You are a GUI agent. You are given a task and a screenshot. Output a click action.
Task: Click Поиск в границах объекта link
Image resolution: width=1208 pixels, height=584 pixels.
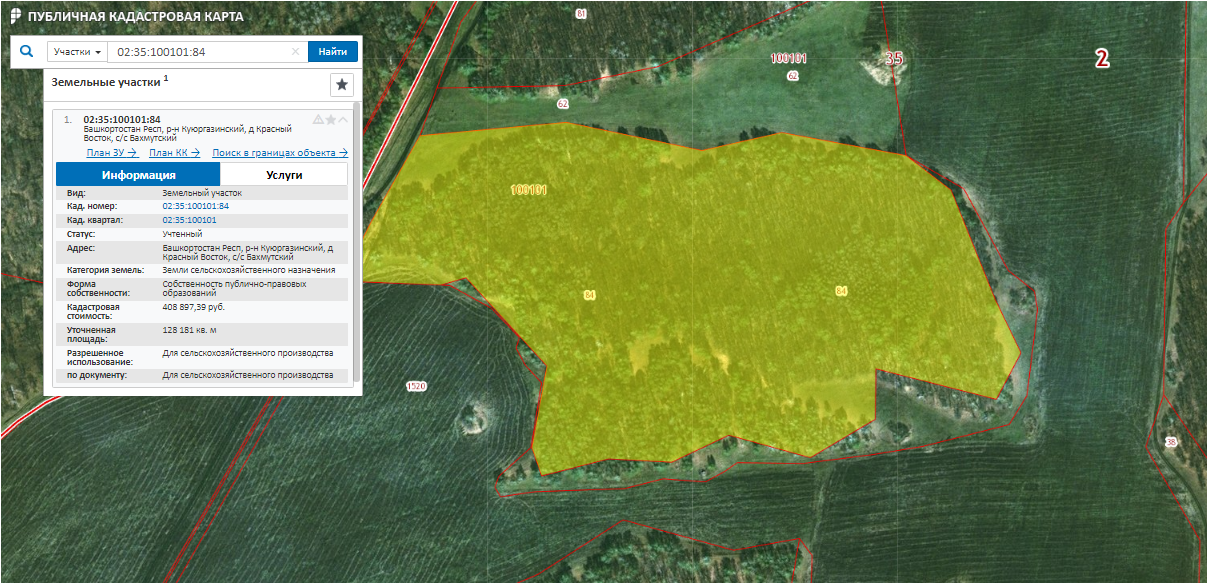(279, 153)
